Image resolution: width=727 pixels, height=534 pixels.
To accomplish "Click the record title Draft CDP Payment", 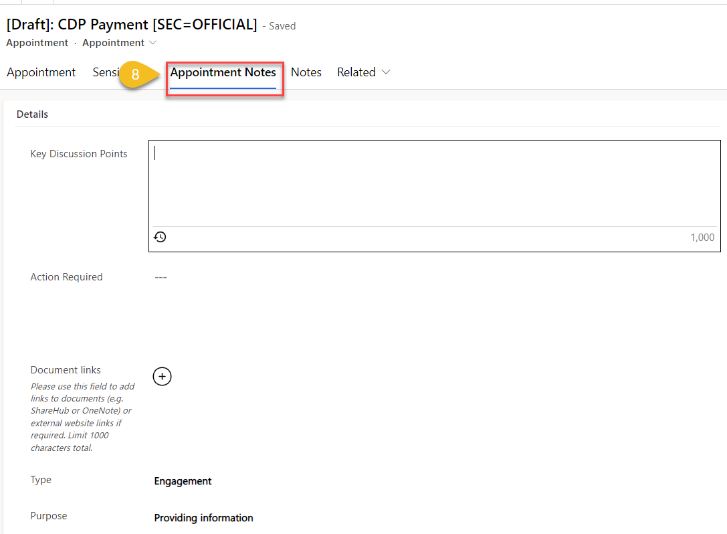I will tap(132, 24).
